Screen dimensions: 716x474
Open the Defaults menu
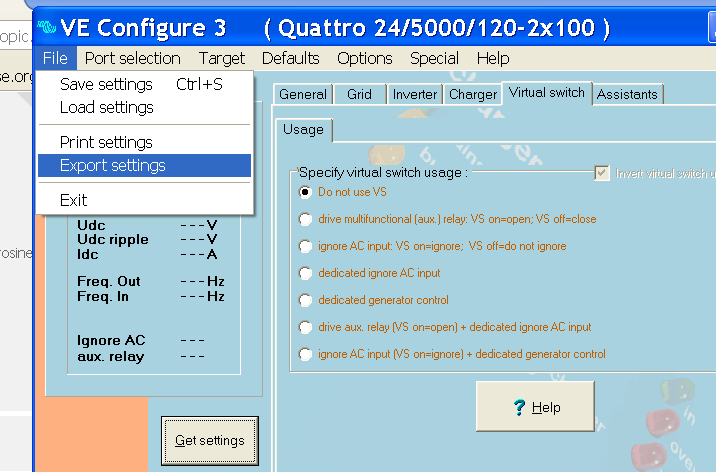point(290,58)
